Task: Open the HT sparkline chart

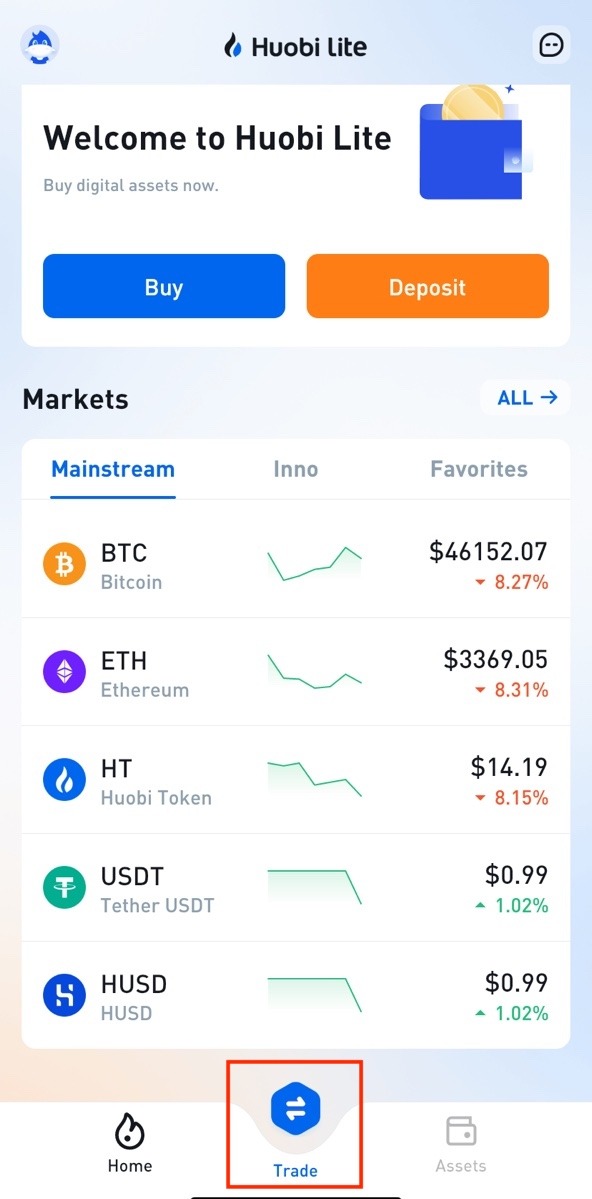Action: coord(314,779)
